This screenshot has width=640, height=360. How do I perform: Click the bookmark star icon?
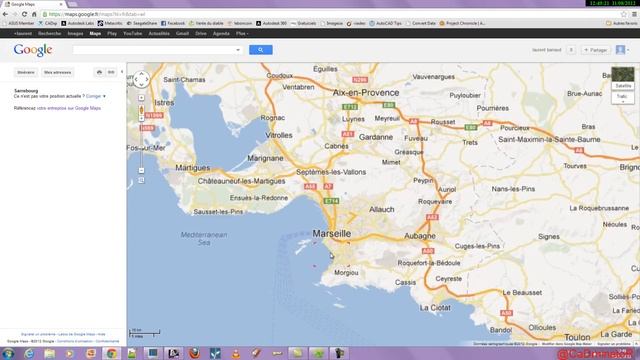coord(623,14)
